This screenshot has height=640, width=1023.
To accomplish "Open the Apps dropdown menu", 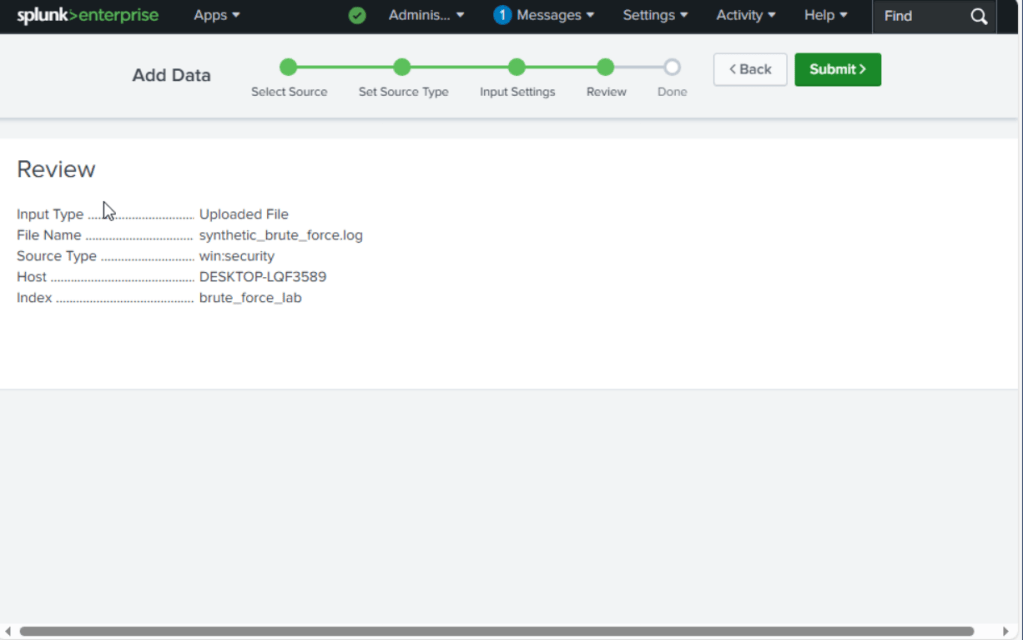I will click(216, 16).
